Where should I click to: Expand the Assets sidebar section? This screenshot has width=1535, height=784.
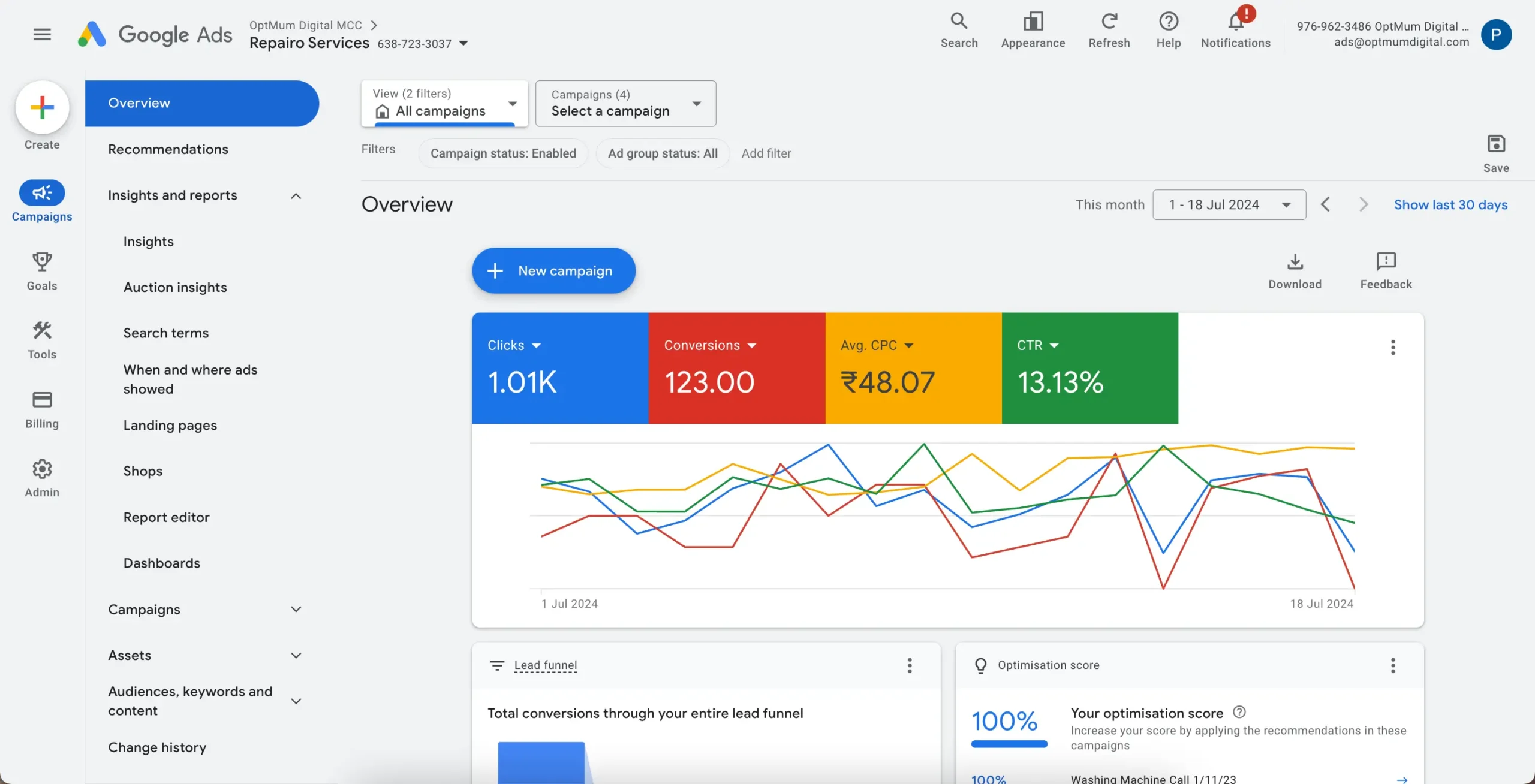click(295, 655)
